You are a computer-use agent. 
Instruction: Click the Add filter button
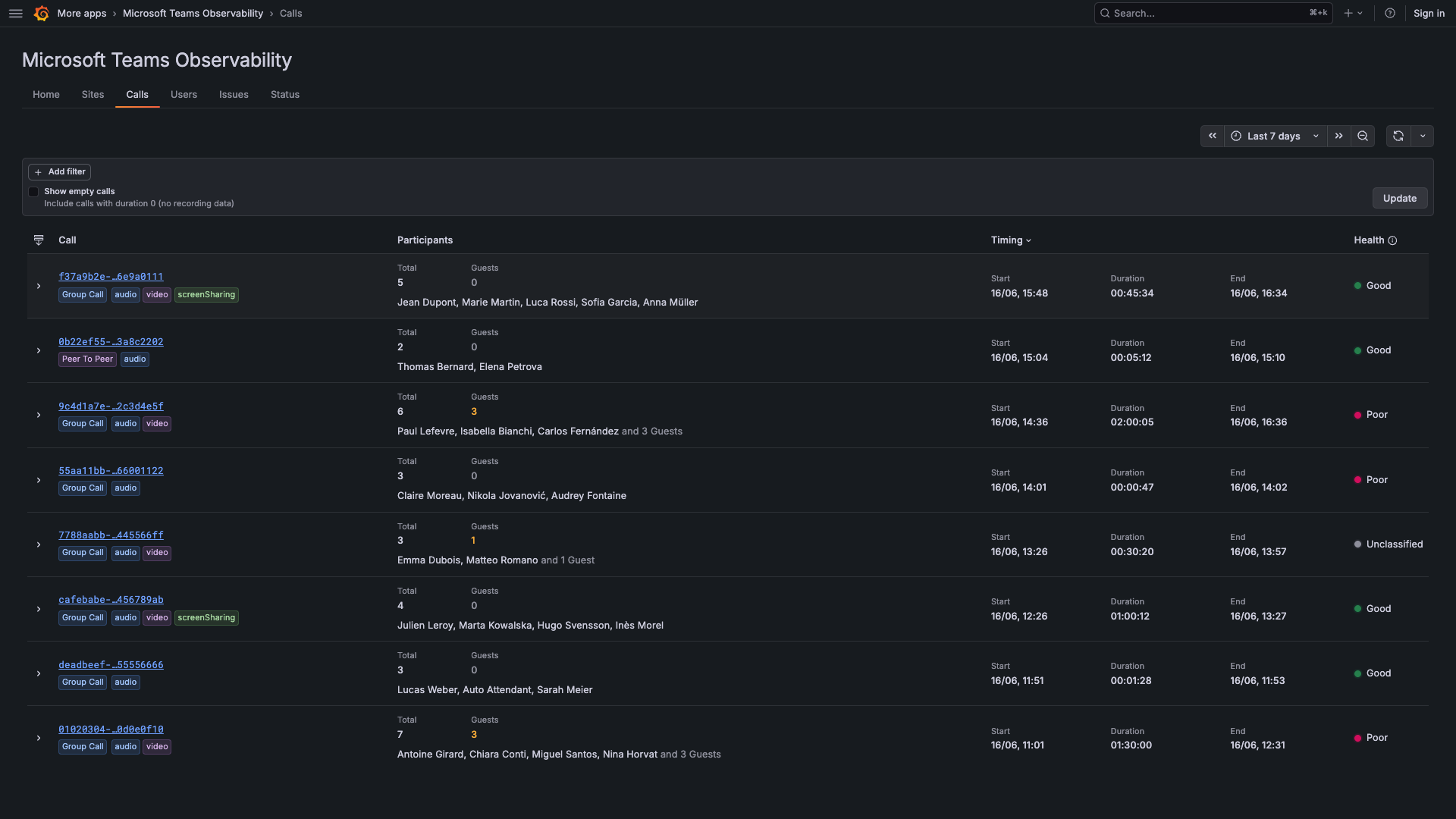click(59, 172)
